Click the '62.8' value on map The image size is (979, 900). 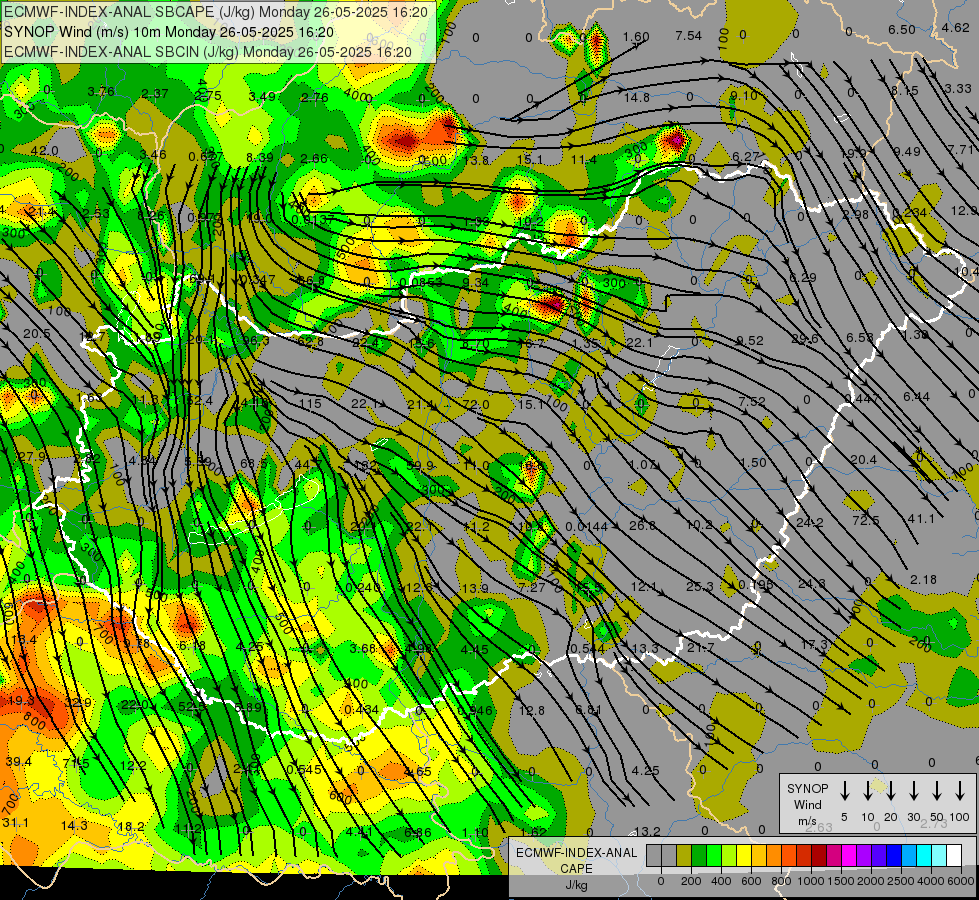tap(310, 341)
